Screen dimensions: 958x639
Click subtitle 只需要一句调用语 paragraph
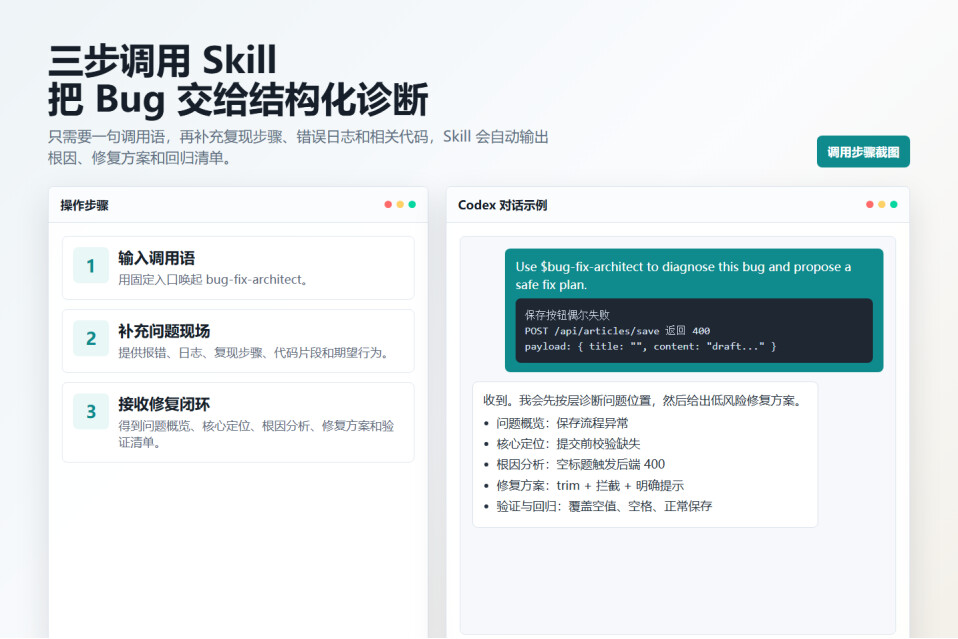pyautogui.click(x=298, y=147)
